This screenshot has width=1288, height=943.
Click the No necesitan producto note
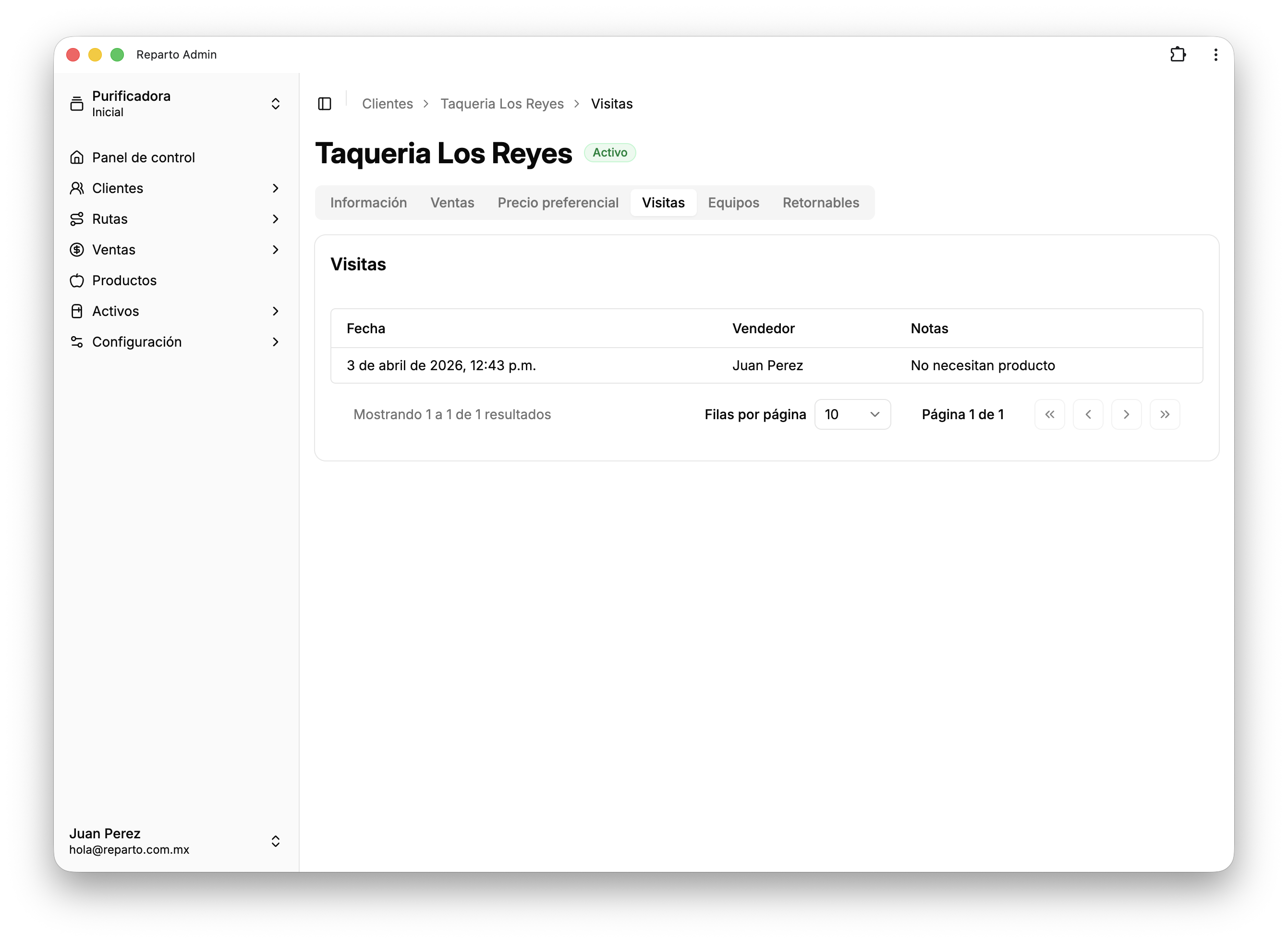coord(983,366)
